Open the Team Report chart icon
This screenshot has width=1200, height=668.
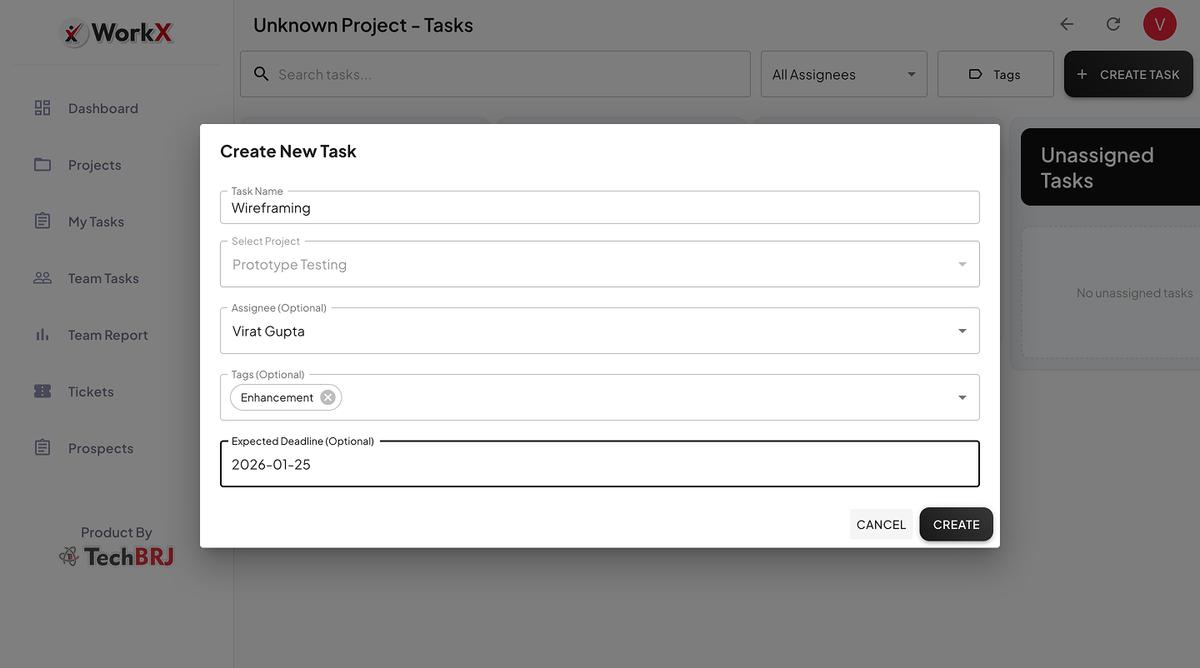pyautogui.click(x=42, y=333)
